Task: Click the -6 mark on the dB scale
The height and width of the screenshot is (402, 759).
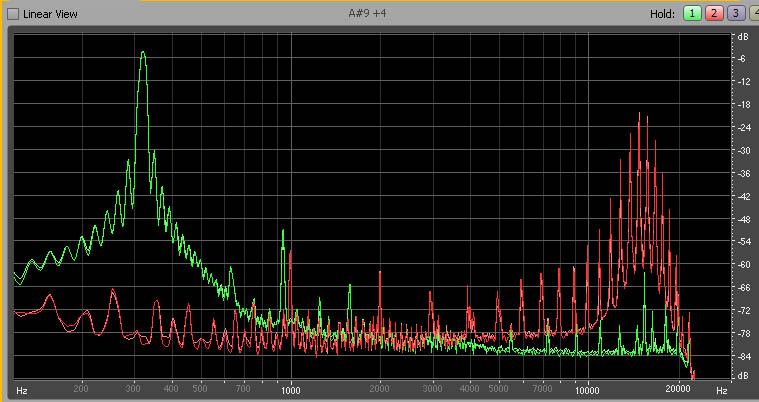Action: point(743,59)
